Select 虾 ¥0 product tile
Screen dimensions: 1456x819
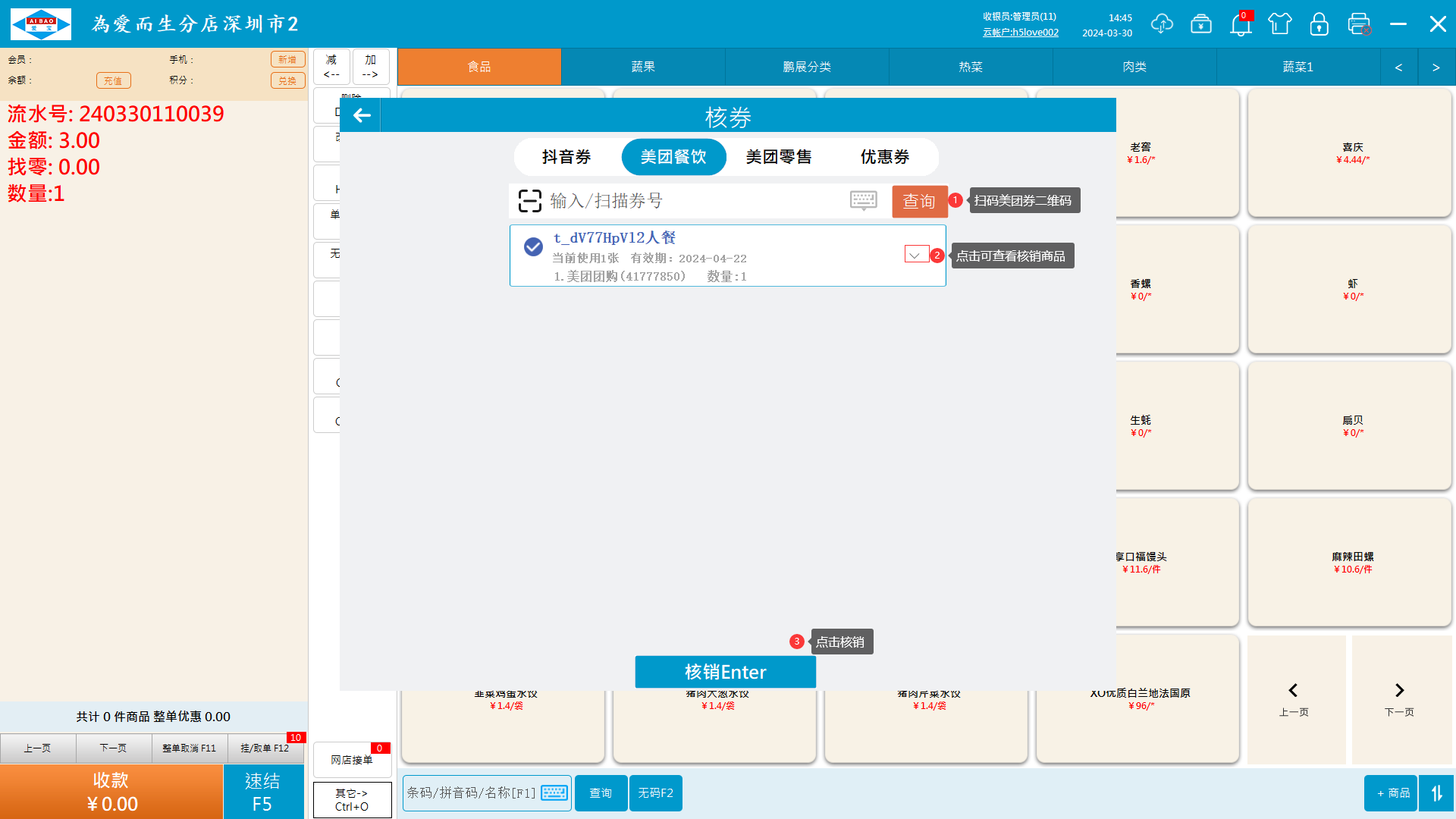click(1350, 289)
